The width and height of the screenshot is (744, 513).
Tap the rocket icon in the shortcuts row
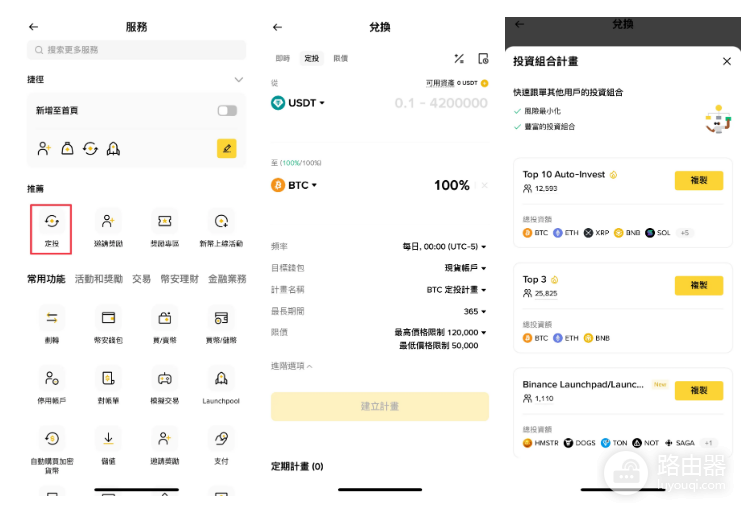113,149
